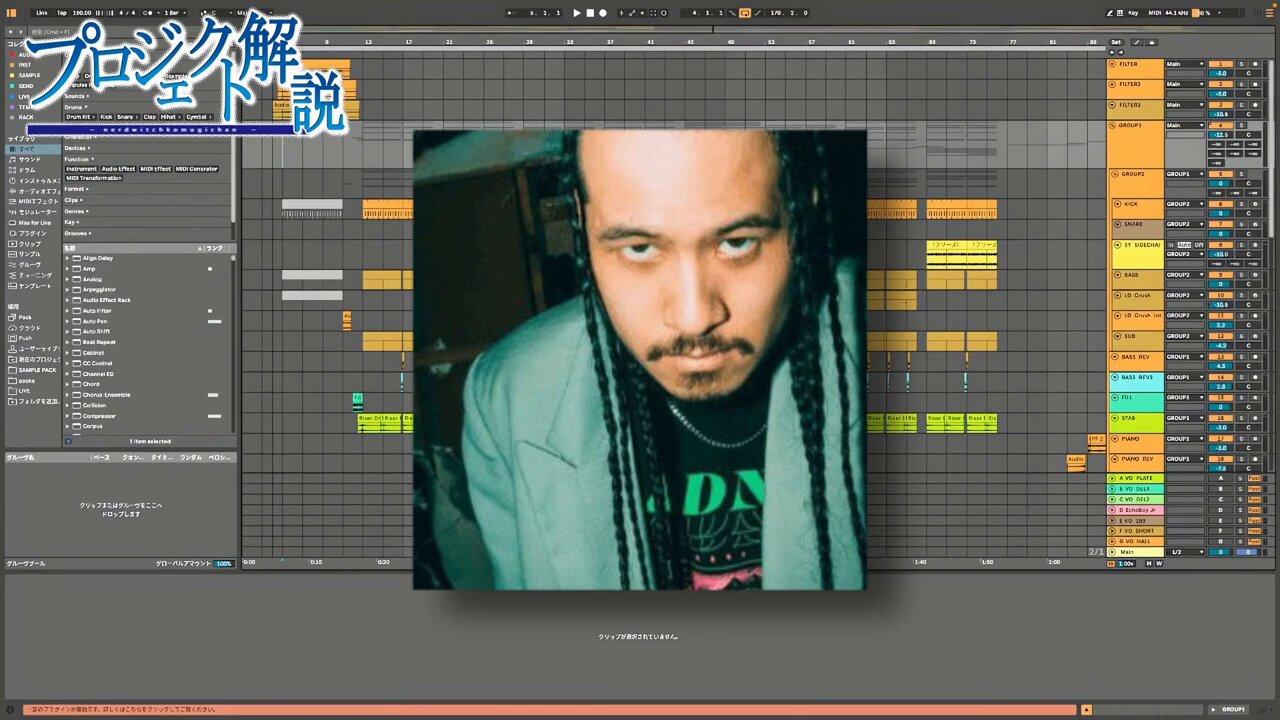This screenshot has height=720, width=1280.
Task: Click the Set locator button
Action: 1116,42
